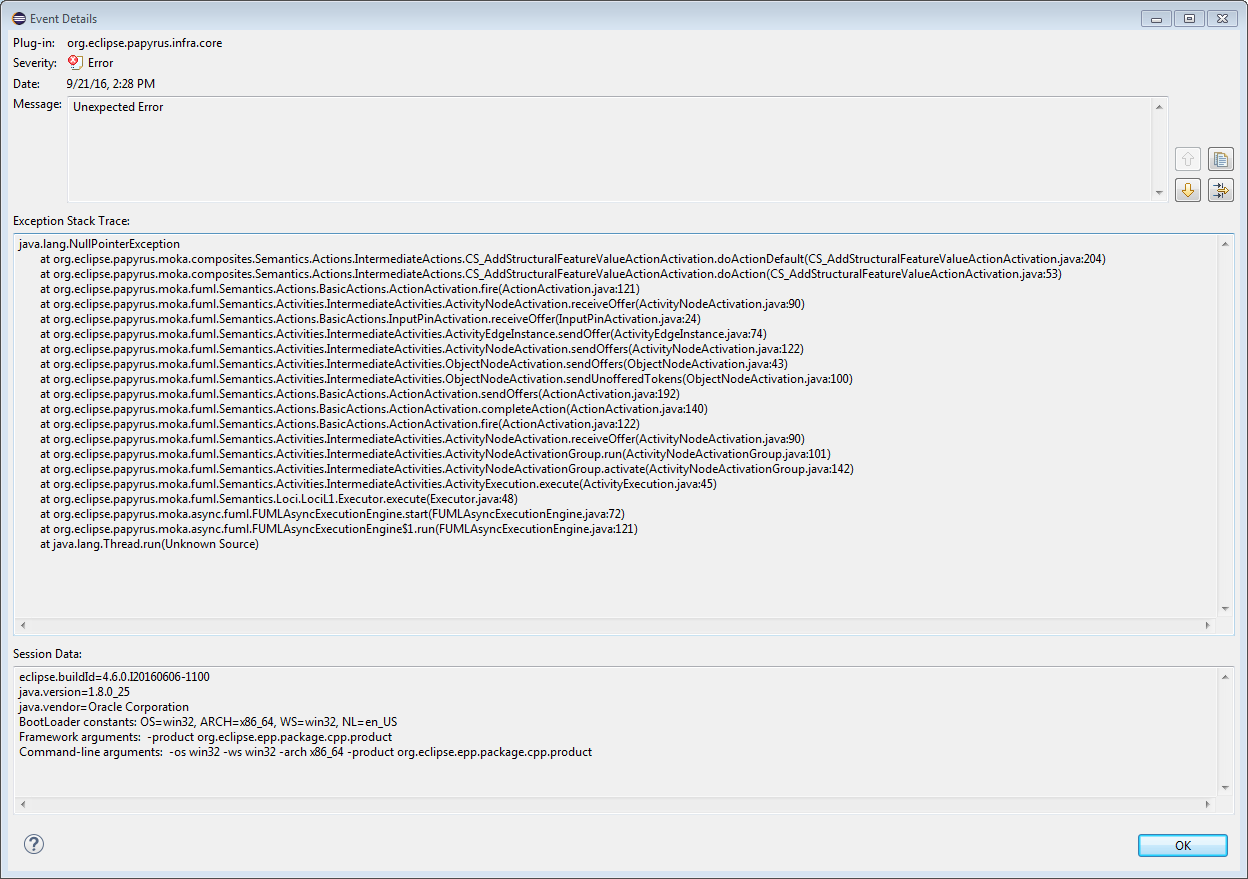The height and width of the screenshot is (879, 1248).
Task: Click the Next Event down-arrow button
Action: click(x=1188, y=190)
